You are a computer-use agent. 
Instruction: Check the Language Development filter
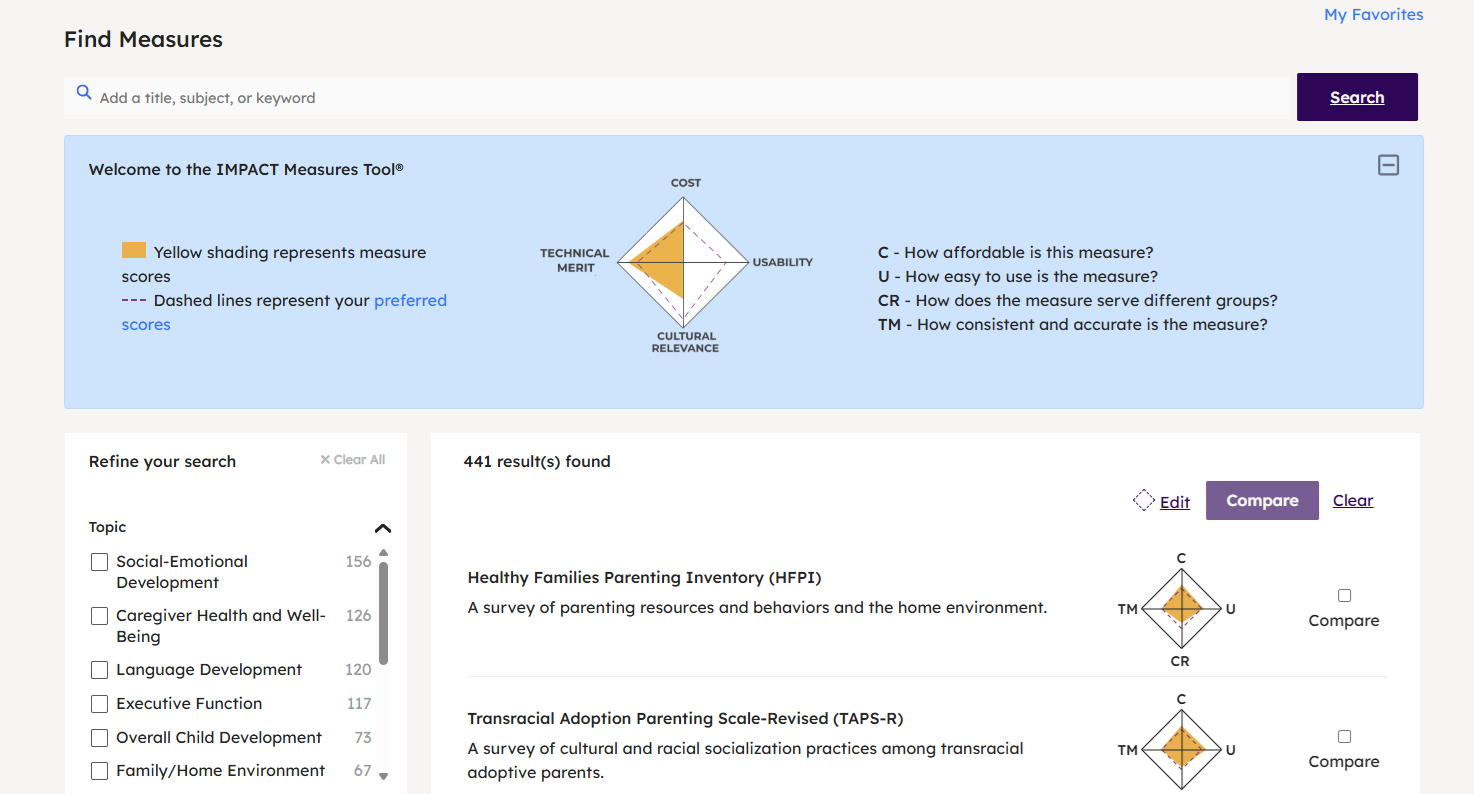click(x=99, y=670)
